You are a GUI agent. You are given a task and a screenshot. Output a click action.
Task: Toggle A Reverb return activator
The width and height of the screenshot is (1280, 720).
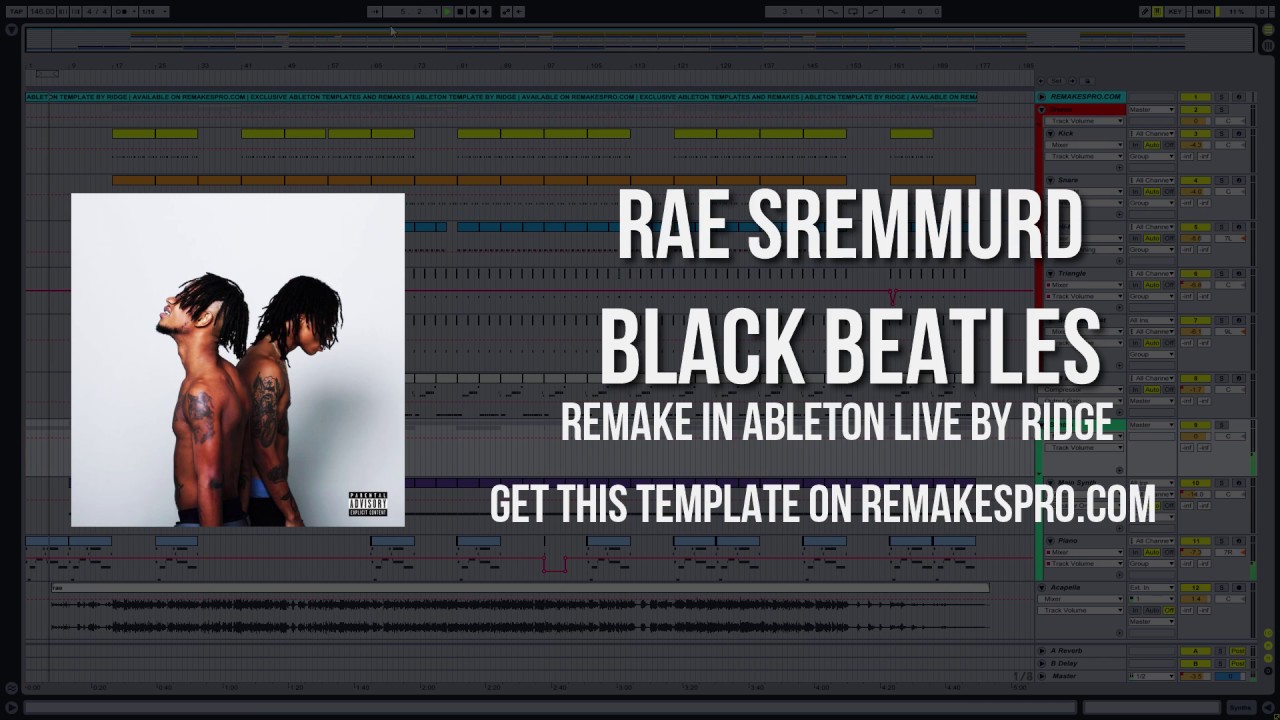(1196, 651)
